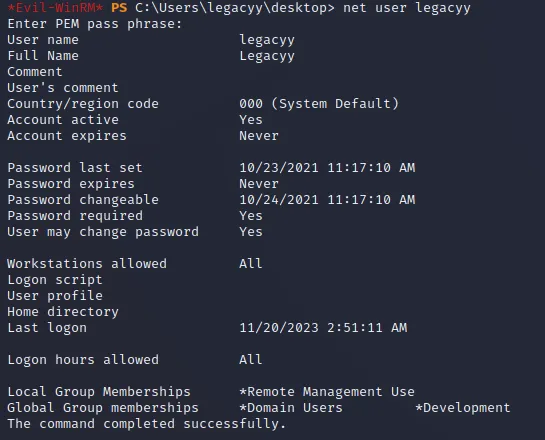Click the Account active Yes value
The image size is (545, 440).
point(251,120)
